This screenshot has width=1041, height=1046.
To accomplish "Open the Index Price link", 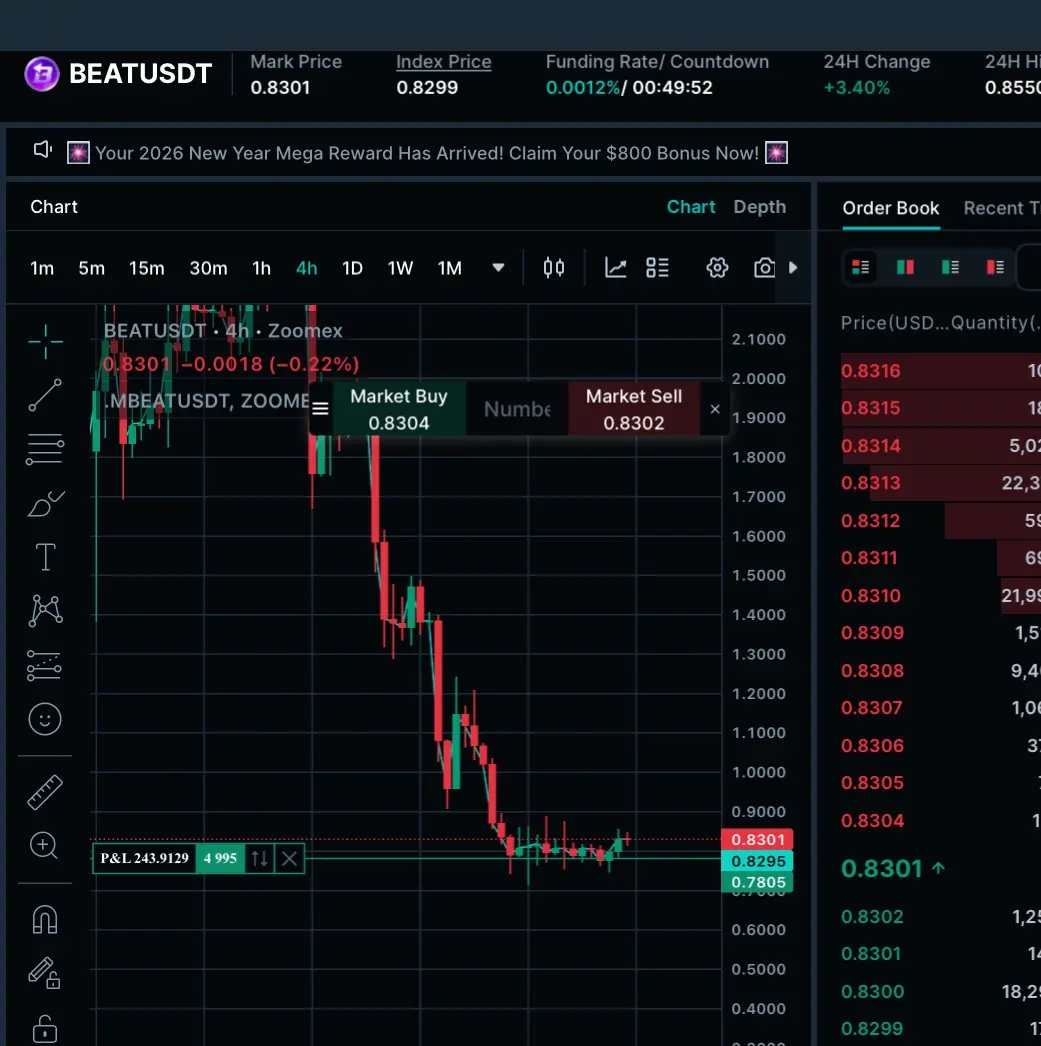I will tap(443, 61).
